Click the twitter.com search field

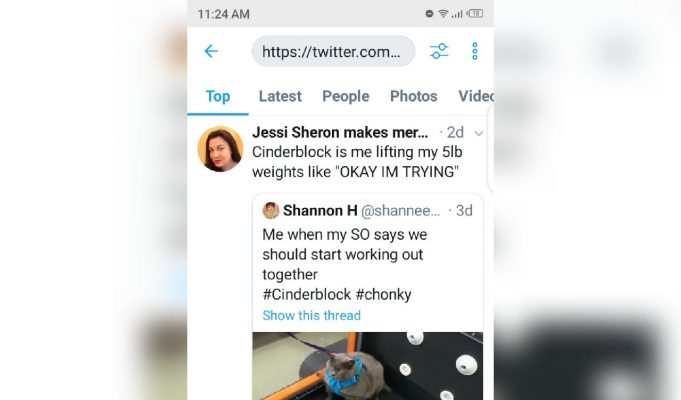(x=333, y=51)
